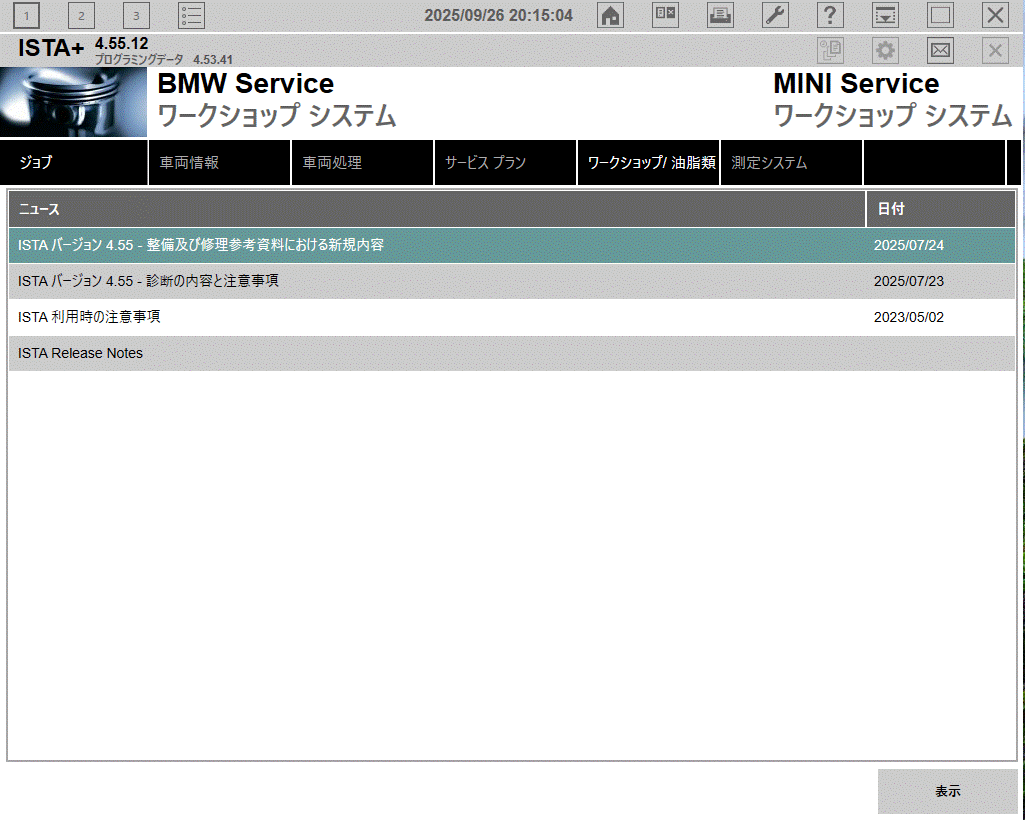The image size is (1025, 820).
Task: Click the copy documents icon in the header
Action: click(x=830, y=51)
